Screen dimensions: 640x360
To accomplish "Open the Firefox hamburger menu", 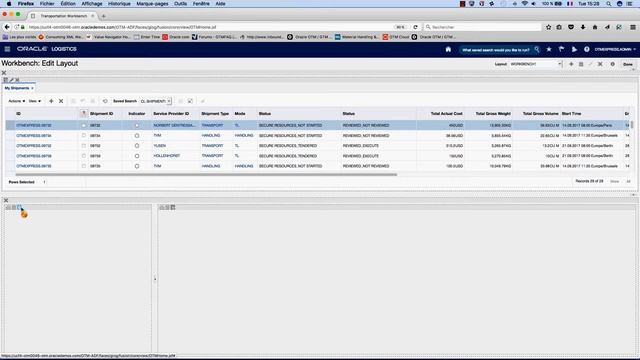I will click(633, 27).
